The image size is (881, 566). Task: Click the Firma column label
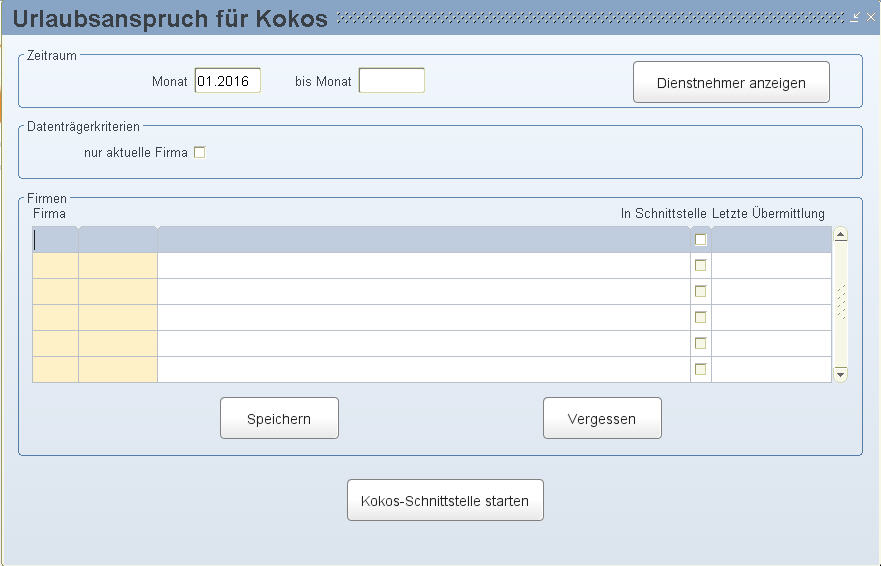[x=49, y=214]
